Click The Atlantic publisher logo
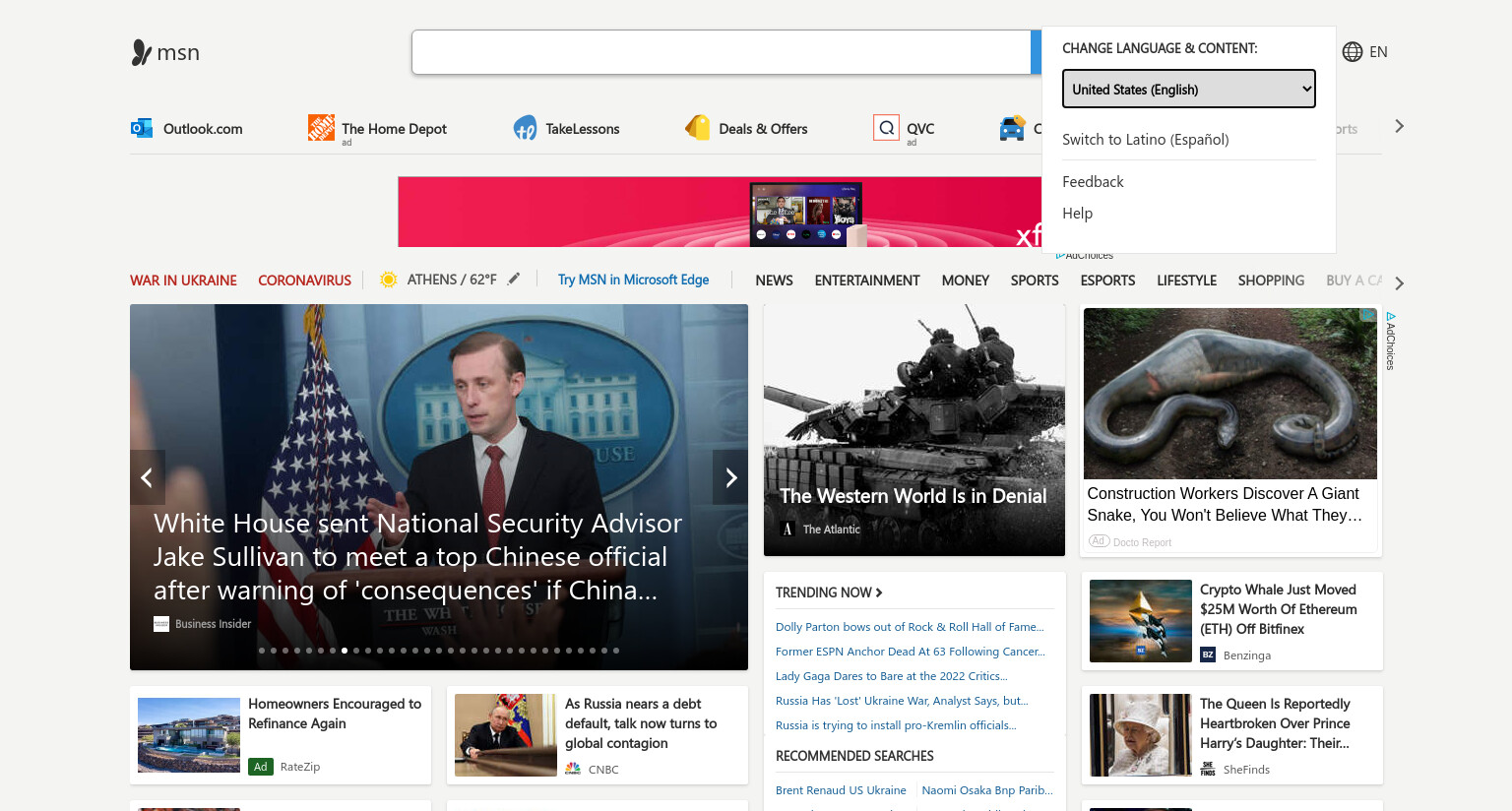This screenshot has height=811, width=1512. coord(787,530)
